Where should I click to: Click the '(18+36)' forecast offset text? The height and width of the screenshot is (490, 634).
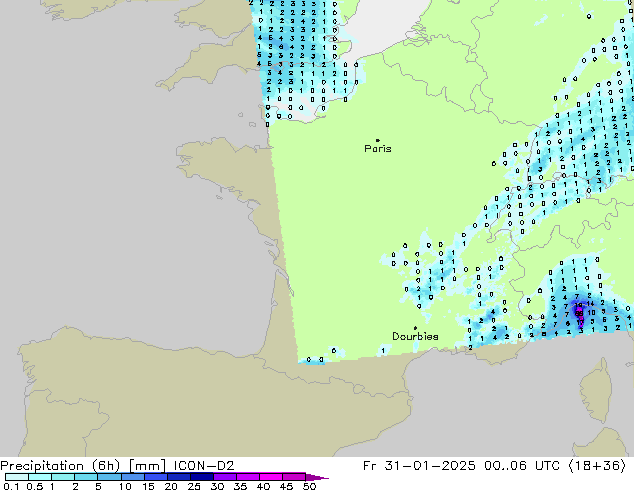(x=597, y=466)
